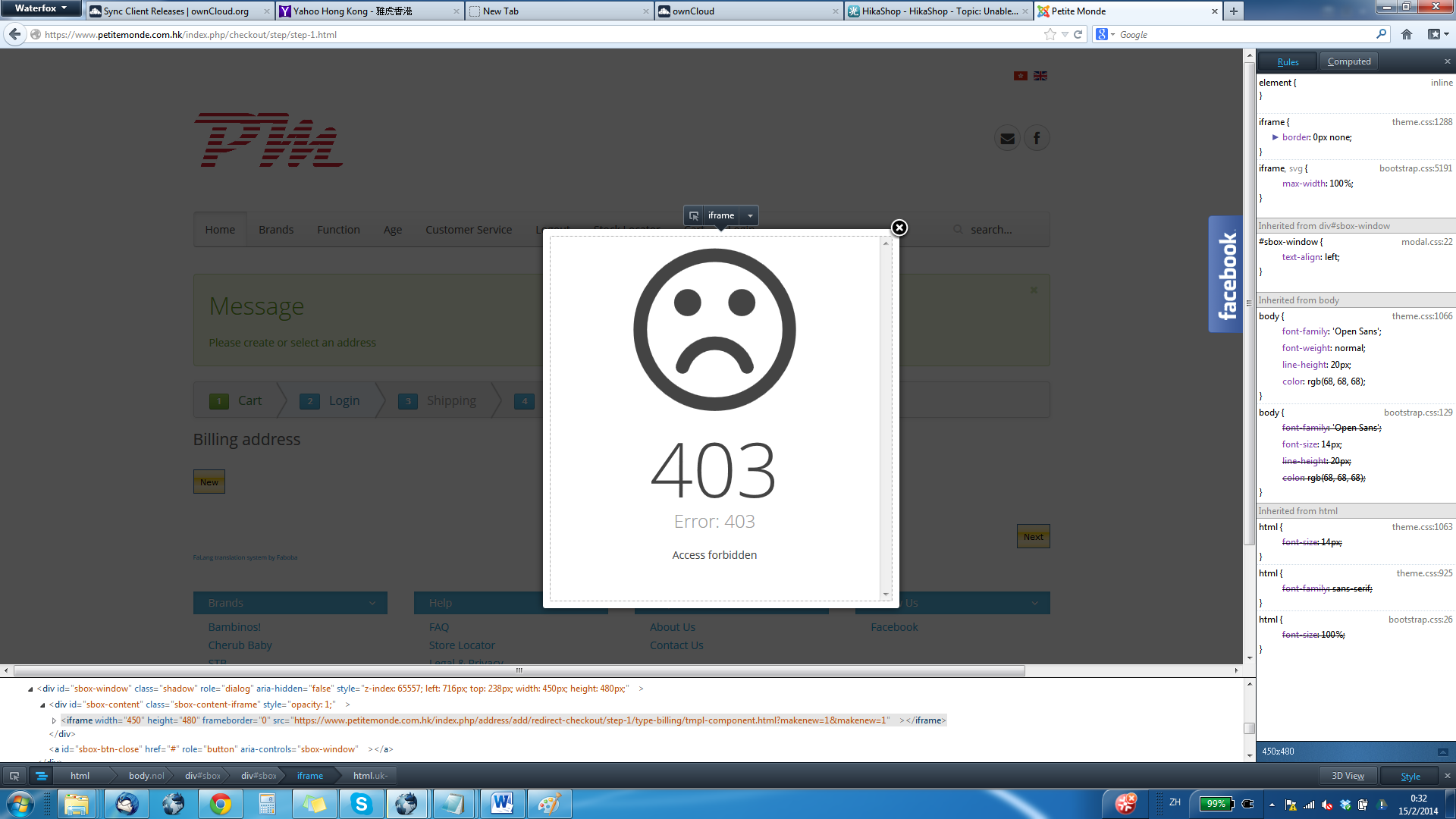
Task: Click the modal close X button
Action: click(x=899, y=227)
